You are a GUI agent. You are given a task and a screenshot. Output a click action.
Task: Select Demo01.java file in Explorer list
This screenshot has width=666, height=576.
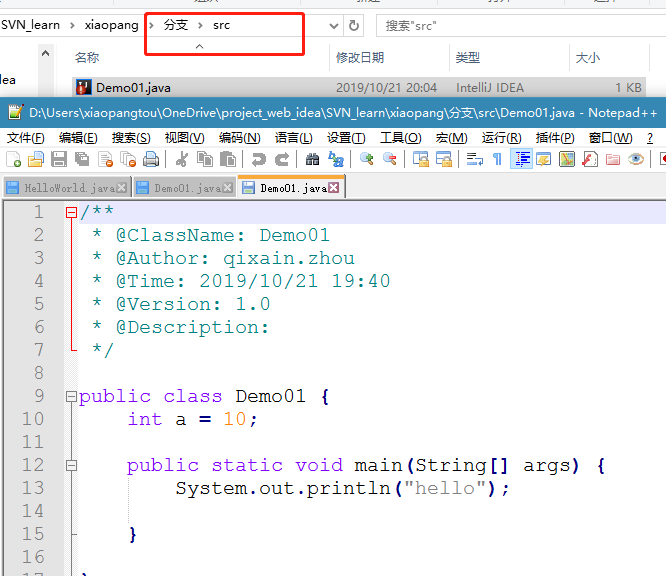pos(359,88)
